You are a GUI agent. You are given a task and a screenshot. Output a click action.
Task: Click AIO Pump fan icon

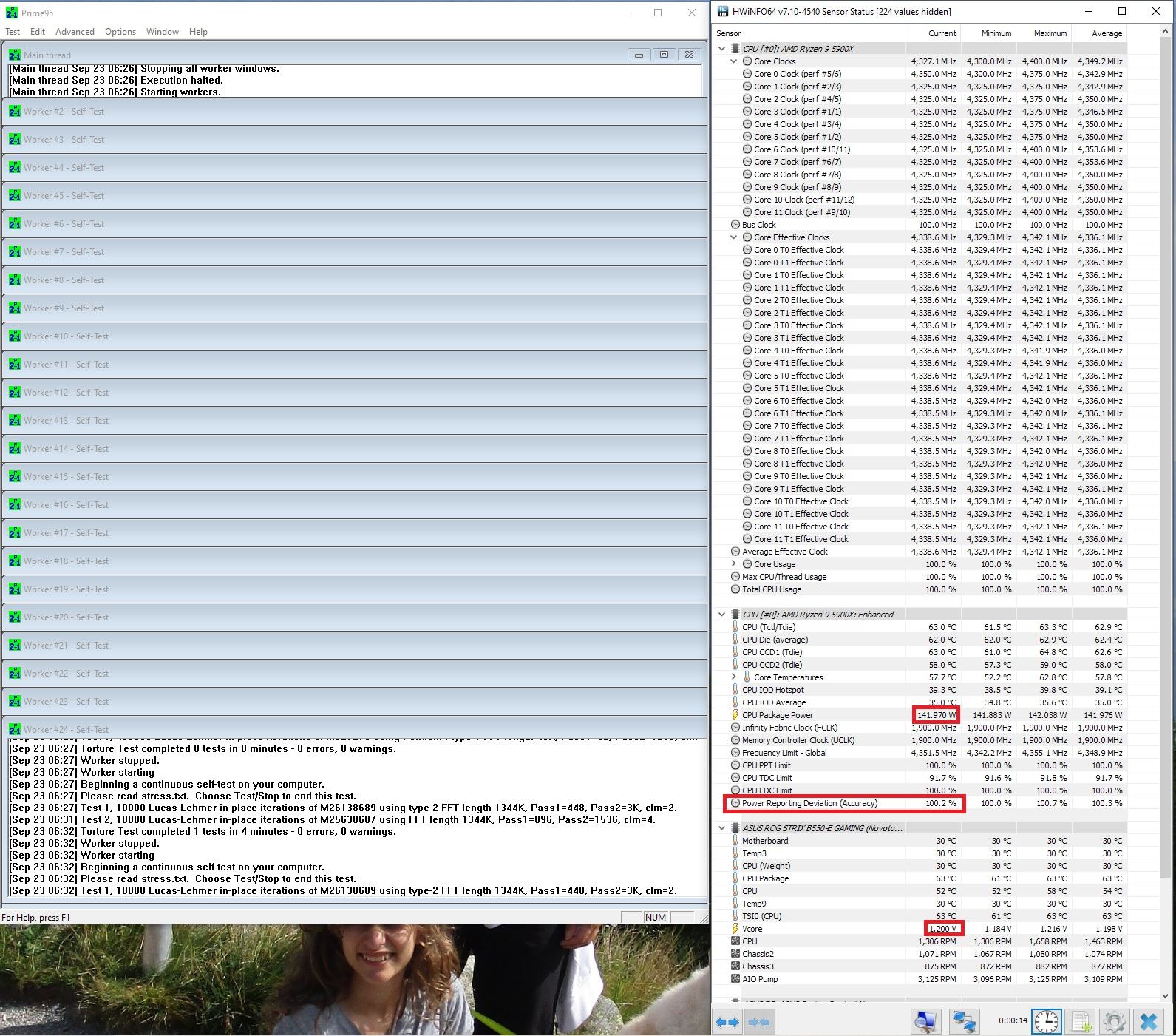pyautogui.click(x=735, y=979)
